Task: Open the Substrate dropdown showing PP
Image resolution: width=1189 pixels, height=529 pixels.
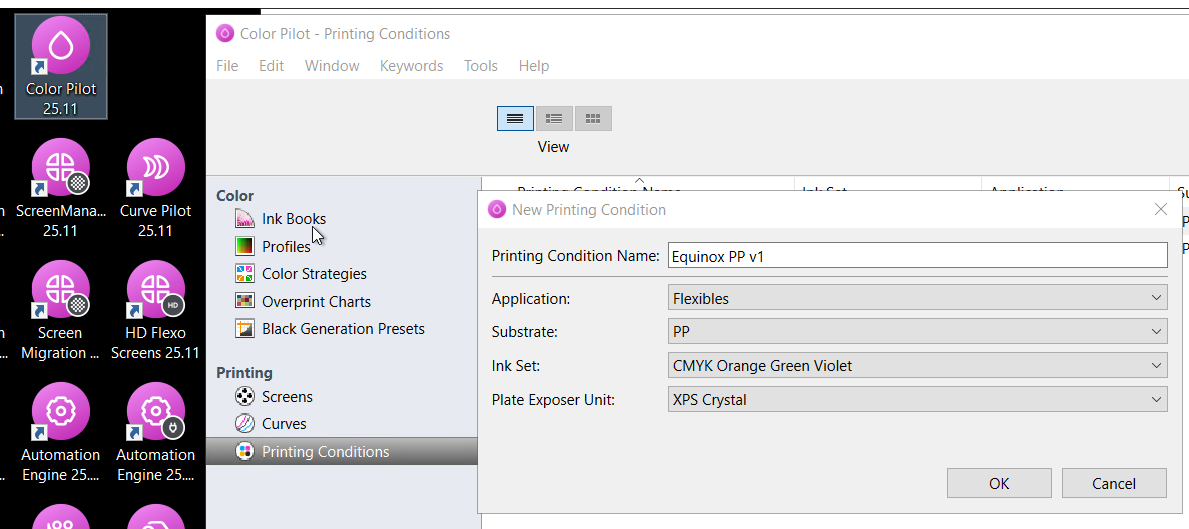Action: [x=918, y=332]
